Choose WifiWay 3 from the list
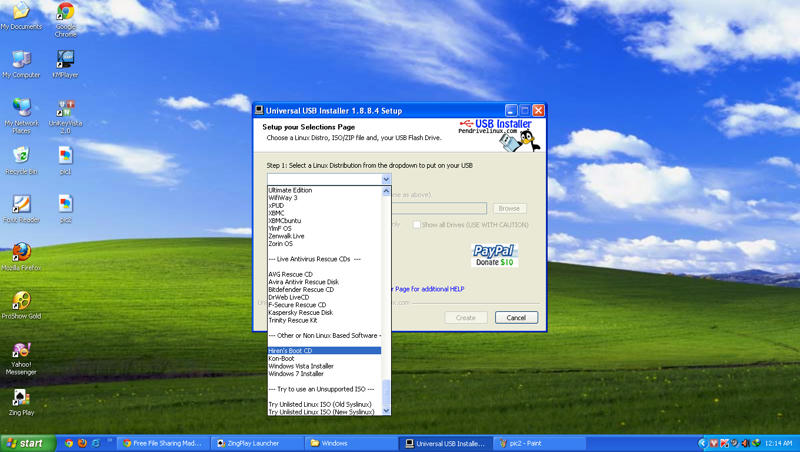Image resolution: width=800 pixels, height=452 pixels. (324, 197)
